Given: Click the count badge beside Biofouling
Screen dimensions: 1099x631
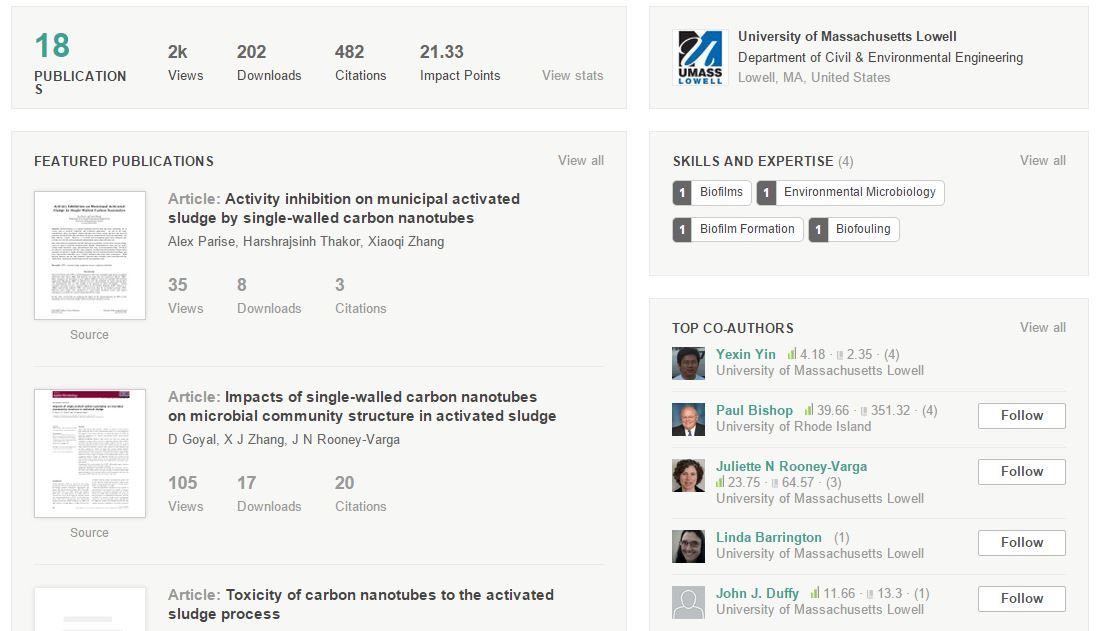Looking at the screenshot, I should (x=818, y=229).
